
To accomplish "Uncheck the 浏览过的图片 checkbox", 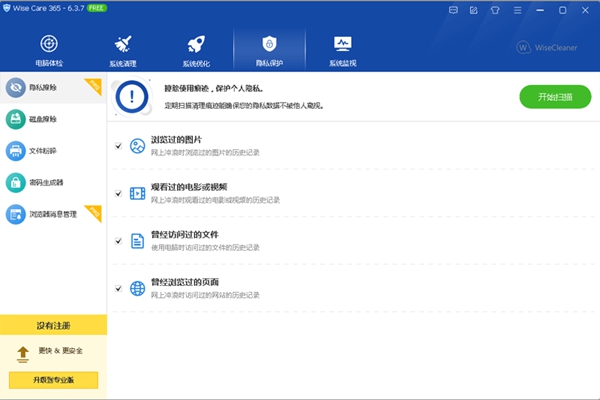I will (119, 146).
